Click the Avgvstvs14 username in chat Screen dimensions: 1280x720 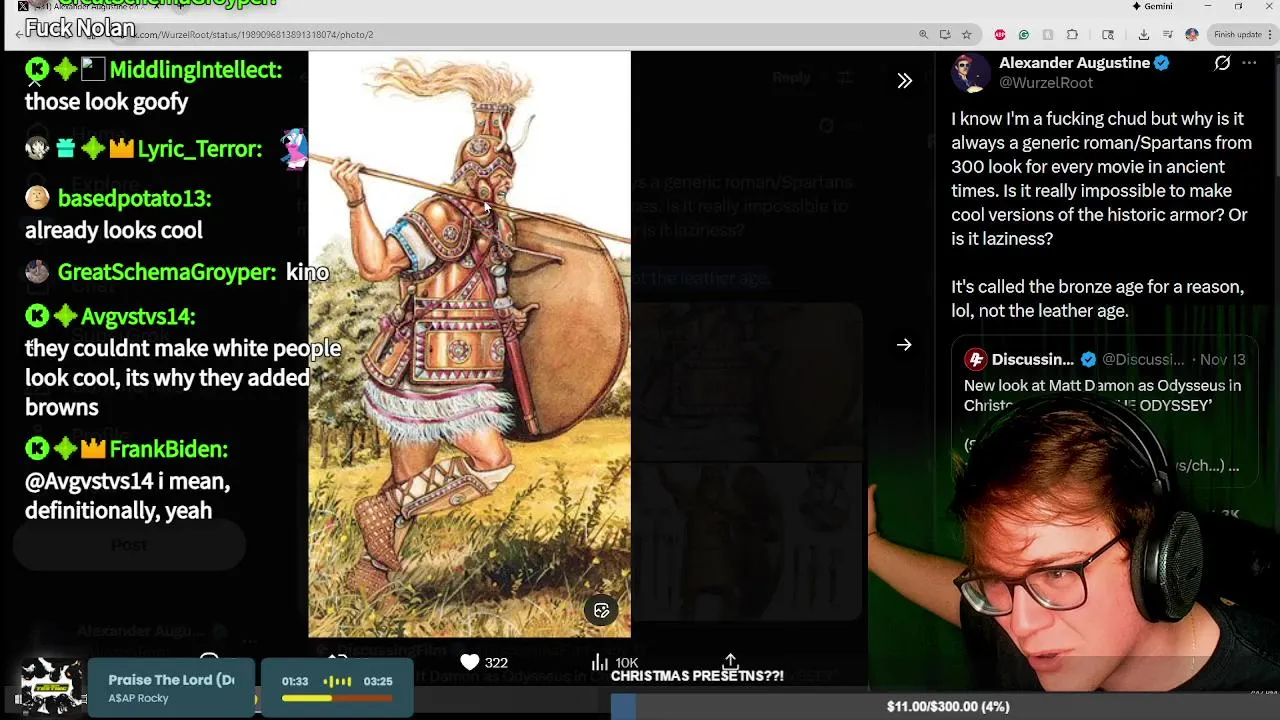pyautogui.click(x=138, y=316)
